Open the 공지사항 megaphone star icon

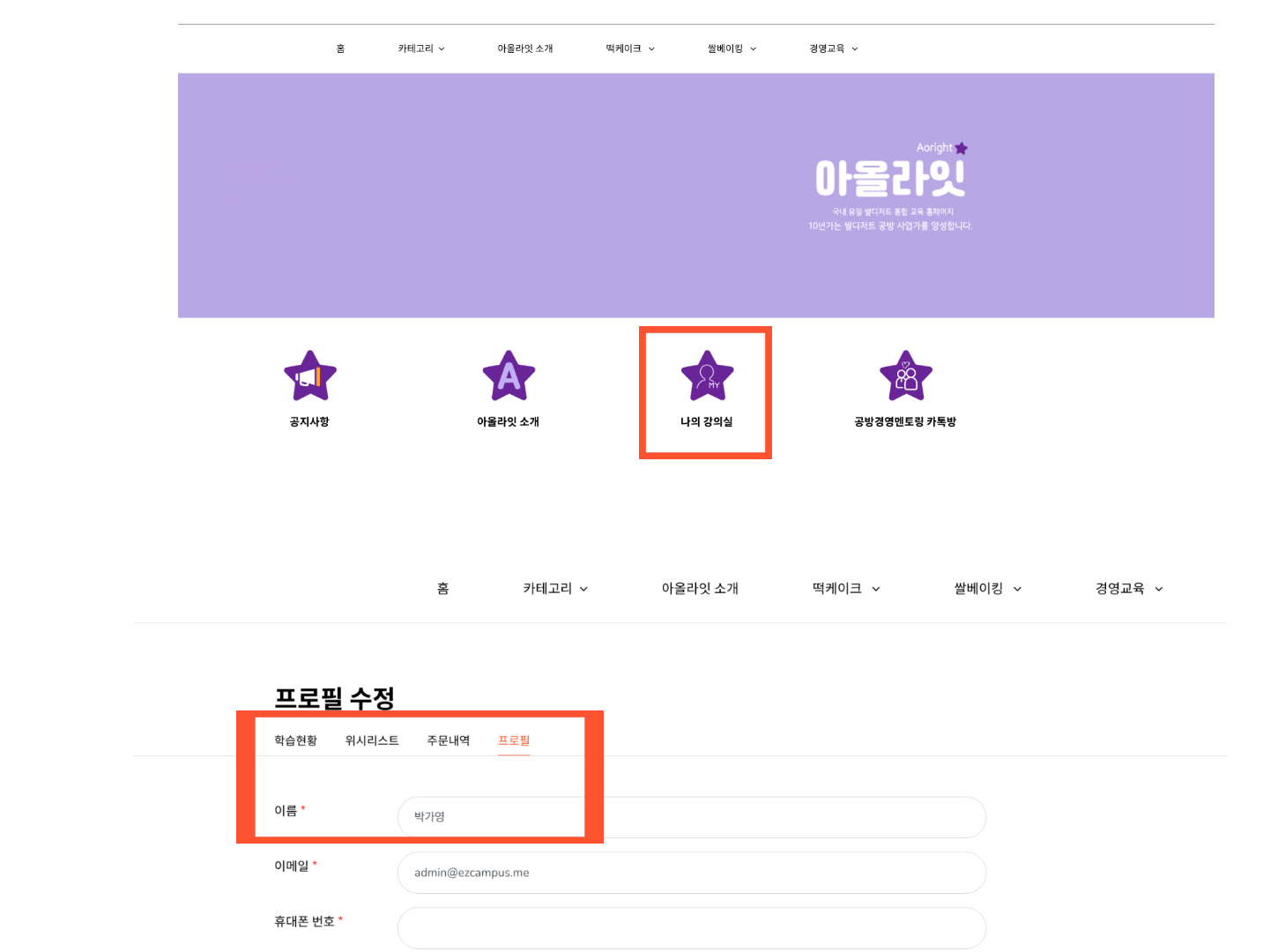310,376
